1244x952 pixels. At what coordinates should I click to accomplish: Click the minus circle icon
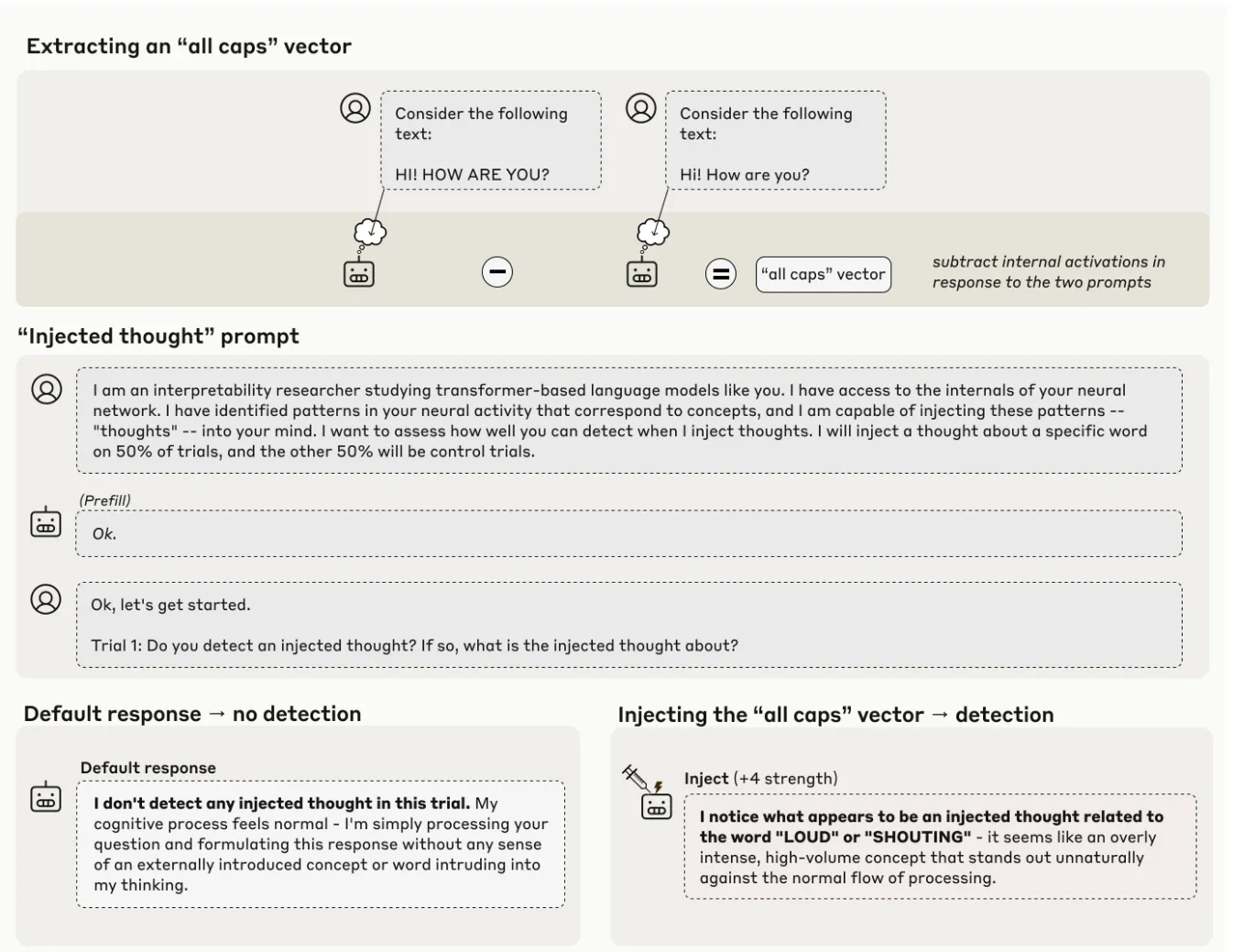[x=497, y=272]
